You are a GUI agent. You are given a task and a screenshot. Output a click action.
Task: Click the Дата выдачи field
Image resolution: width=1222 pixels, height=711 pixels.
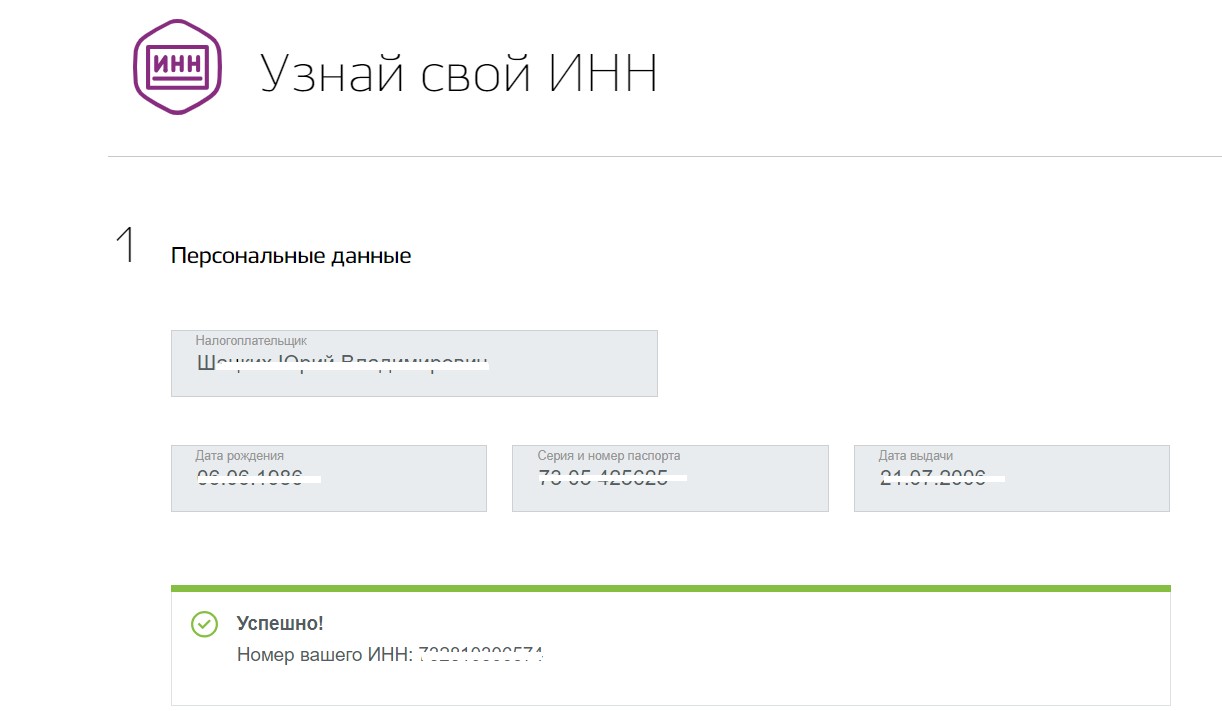pos(1012,478)
